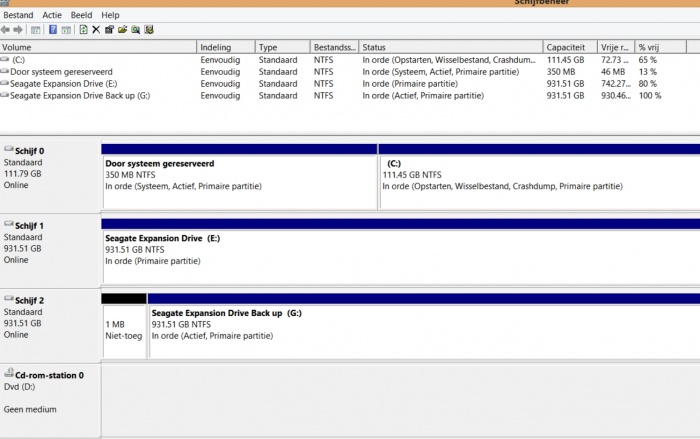
Task: Click drive icon of the (C:) volume row
Action: tap(4, 59)
